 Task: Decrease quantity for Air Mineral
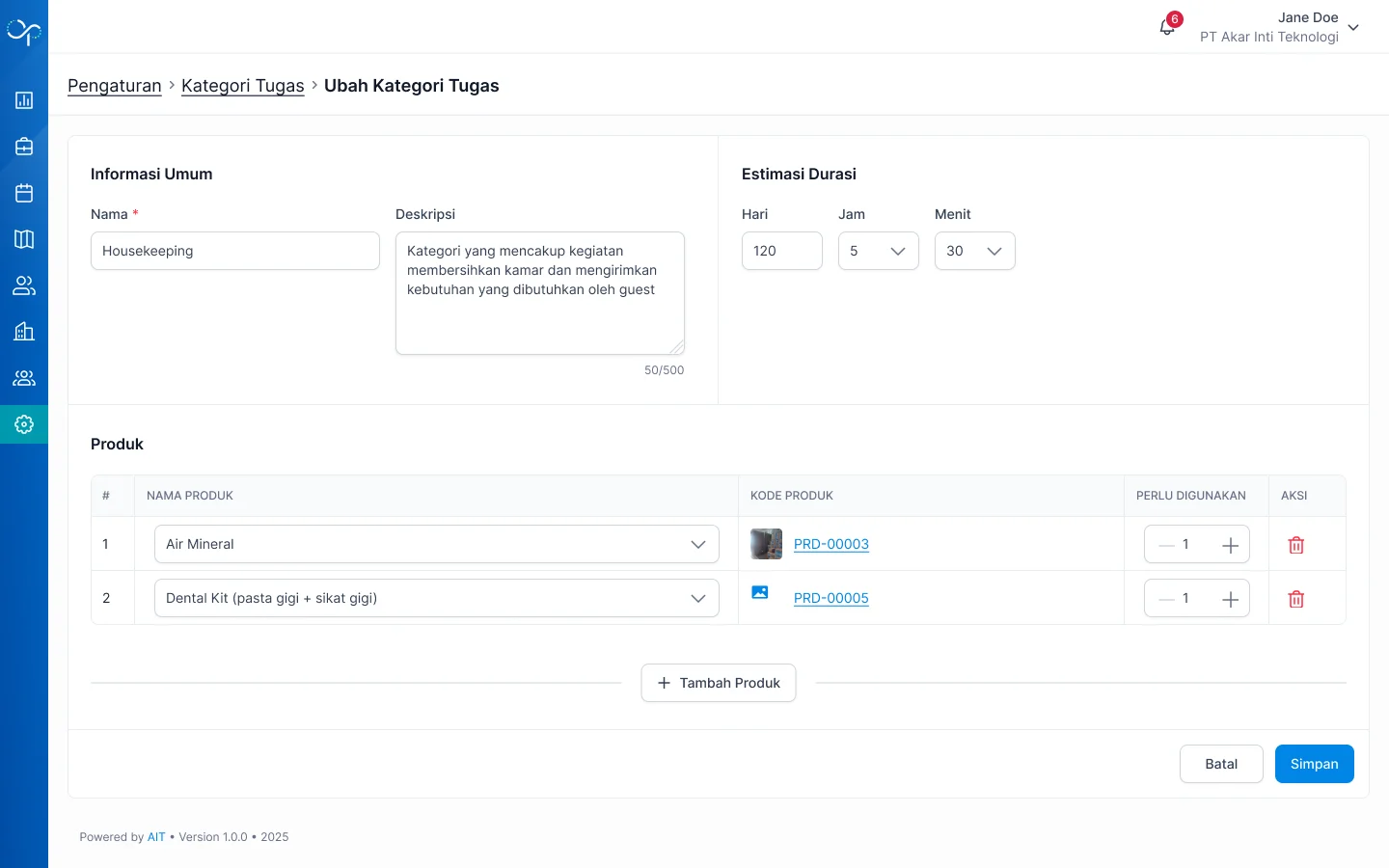1167,545
